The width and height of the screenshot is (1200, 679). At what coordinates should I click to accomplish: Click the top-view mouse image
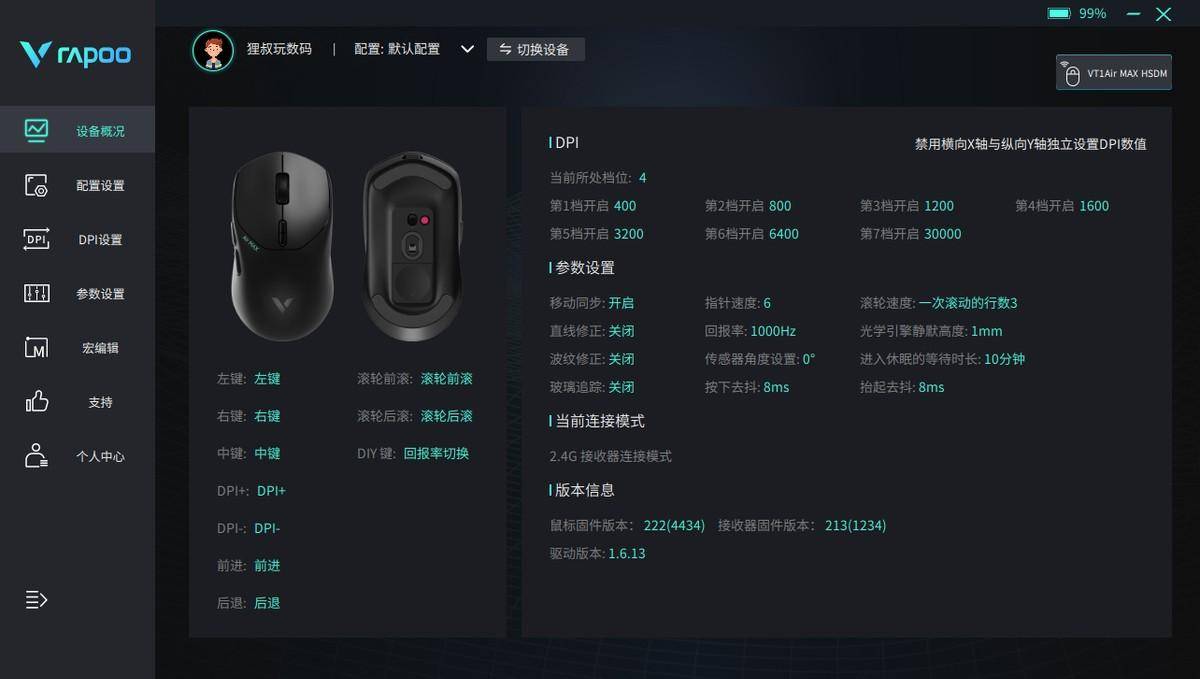pyautogui.click(x=283, y=245)
